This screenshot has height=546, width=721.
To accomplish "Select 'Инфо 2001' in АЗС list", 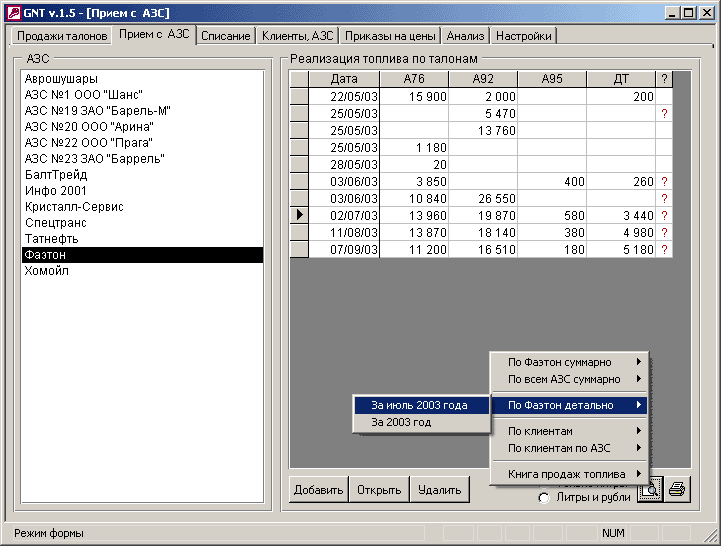I will (x=143, y=191).
